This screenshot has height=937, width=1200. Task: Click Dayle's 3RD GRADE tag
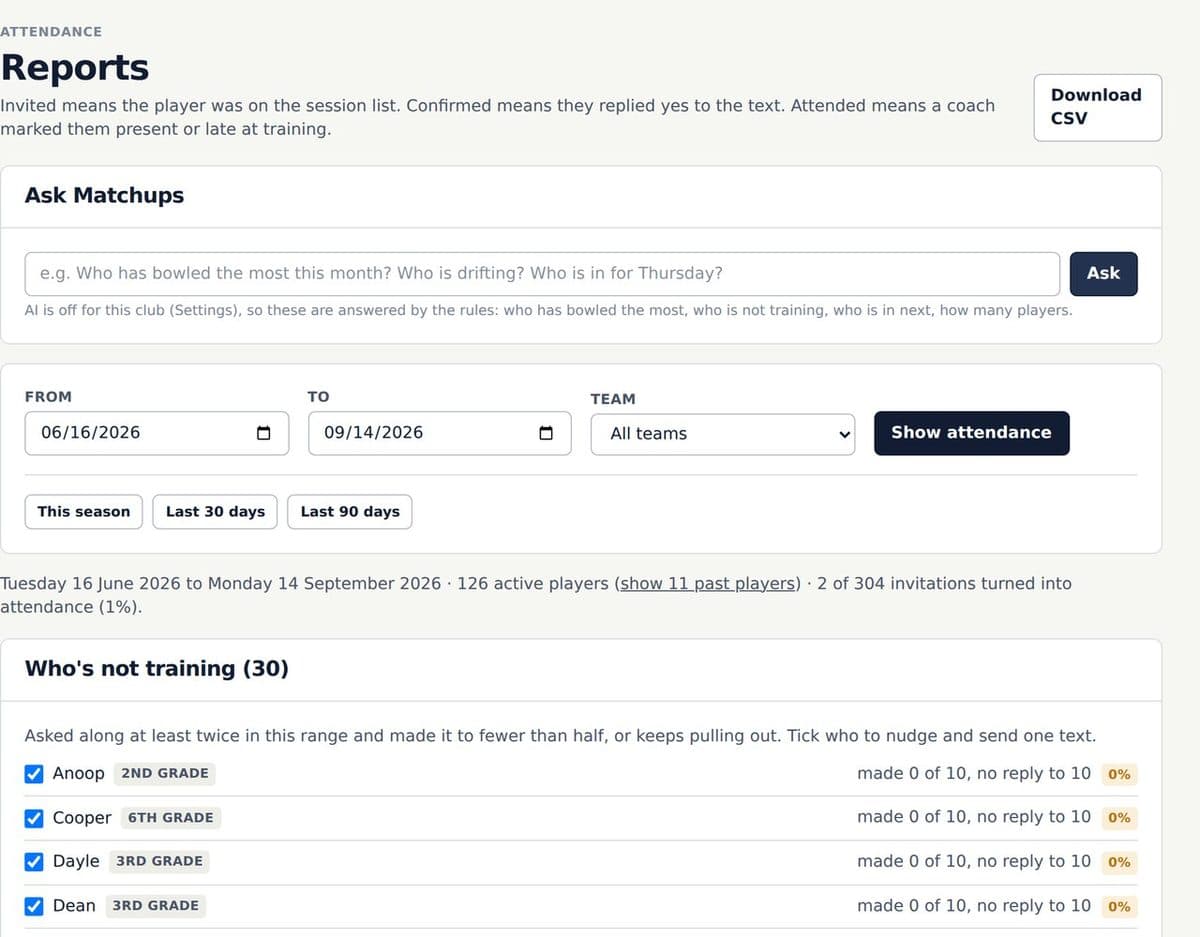point(160,861)
